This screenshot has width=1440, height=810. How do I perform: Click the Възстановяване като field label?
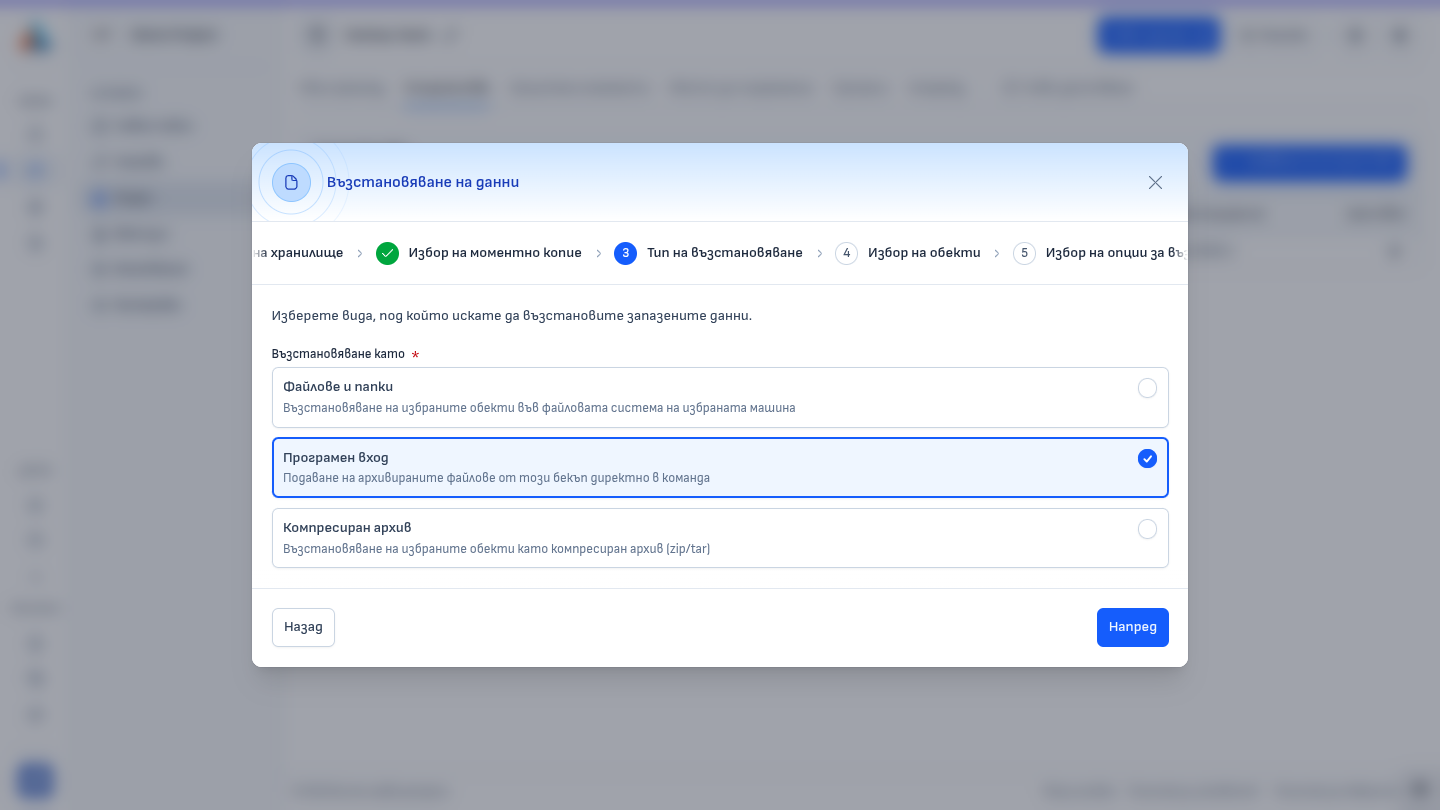(x=337, y=354)
